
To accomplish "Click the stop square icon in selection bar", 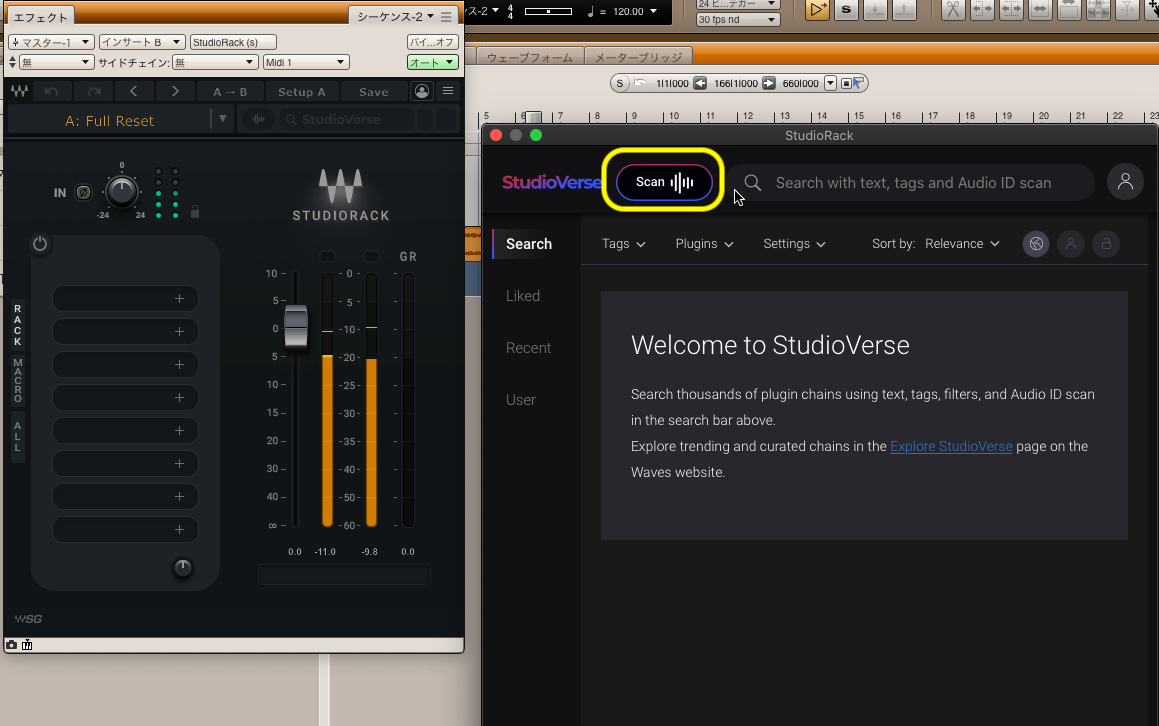I will (846, 84).
